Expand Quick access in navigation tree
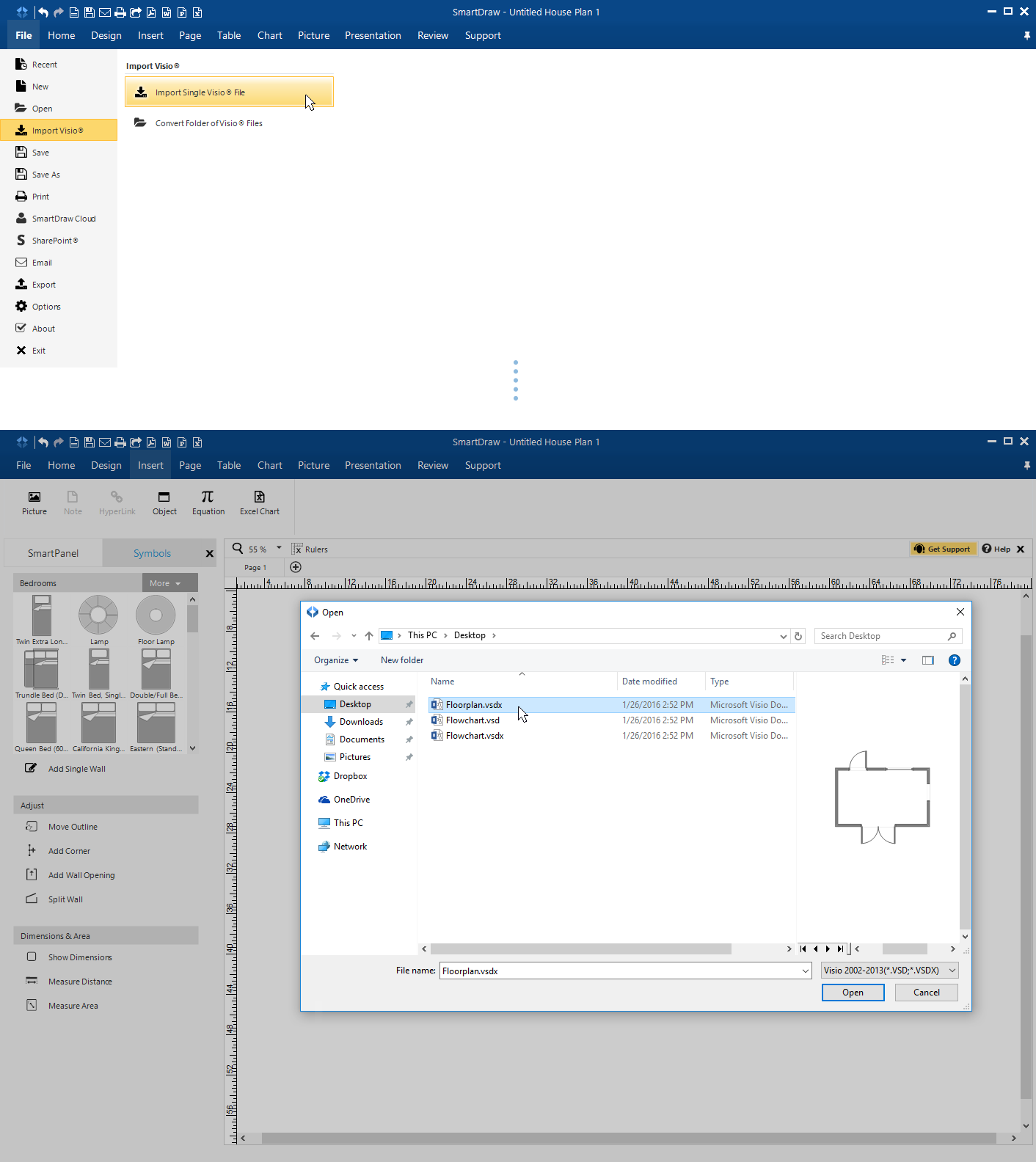The height and width of the screenshot is (1162, 1036). [352, 687]
